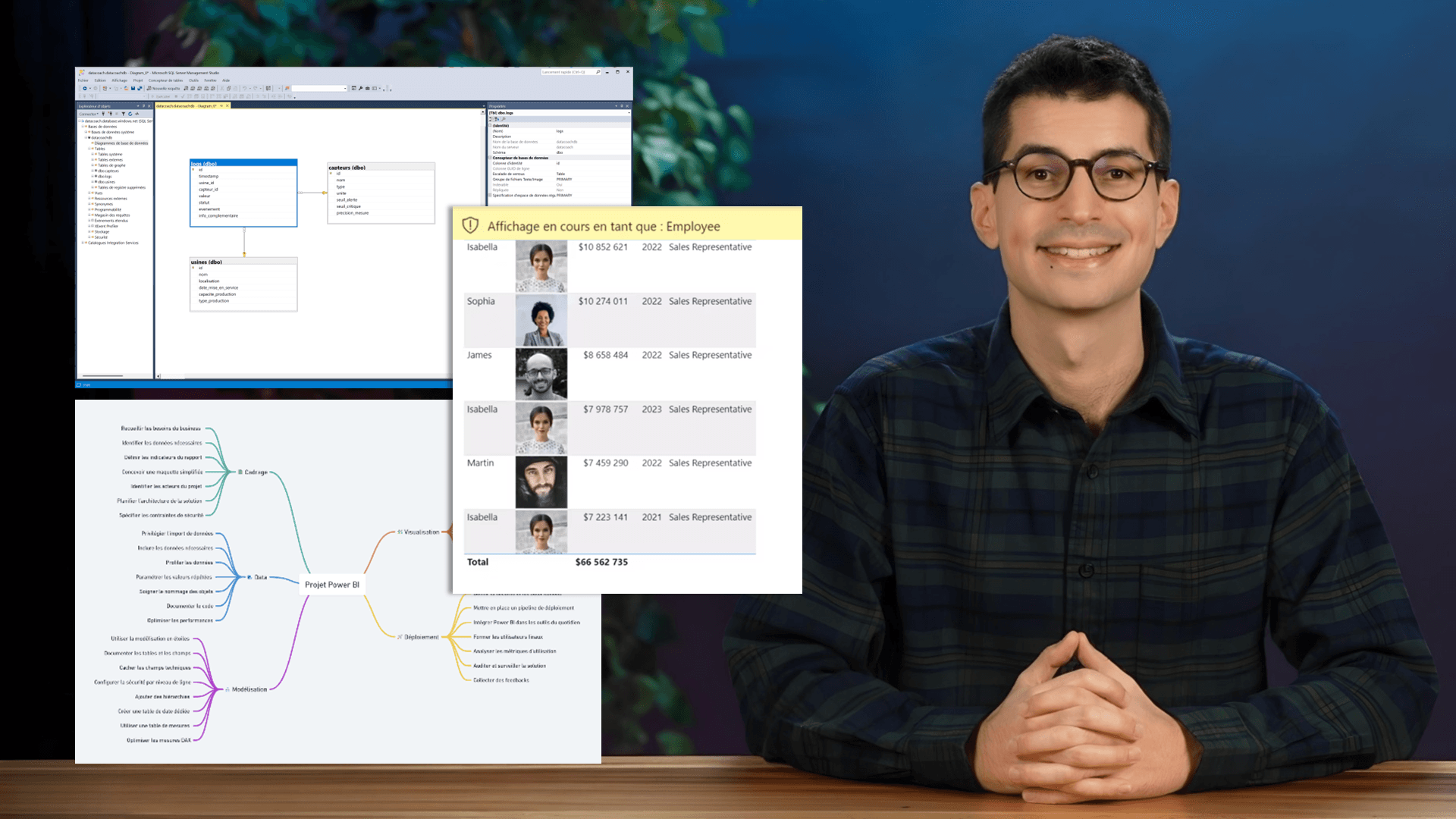Click the alphabetical sort icon in Propriétés
1456x819 pixels.
click(497, 119)
